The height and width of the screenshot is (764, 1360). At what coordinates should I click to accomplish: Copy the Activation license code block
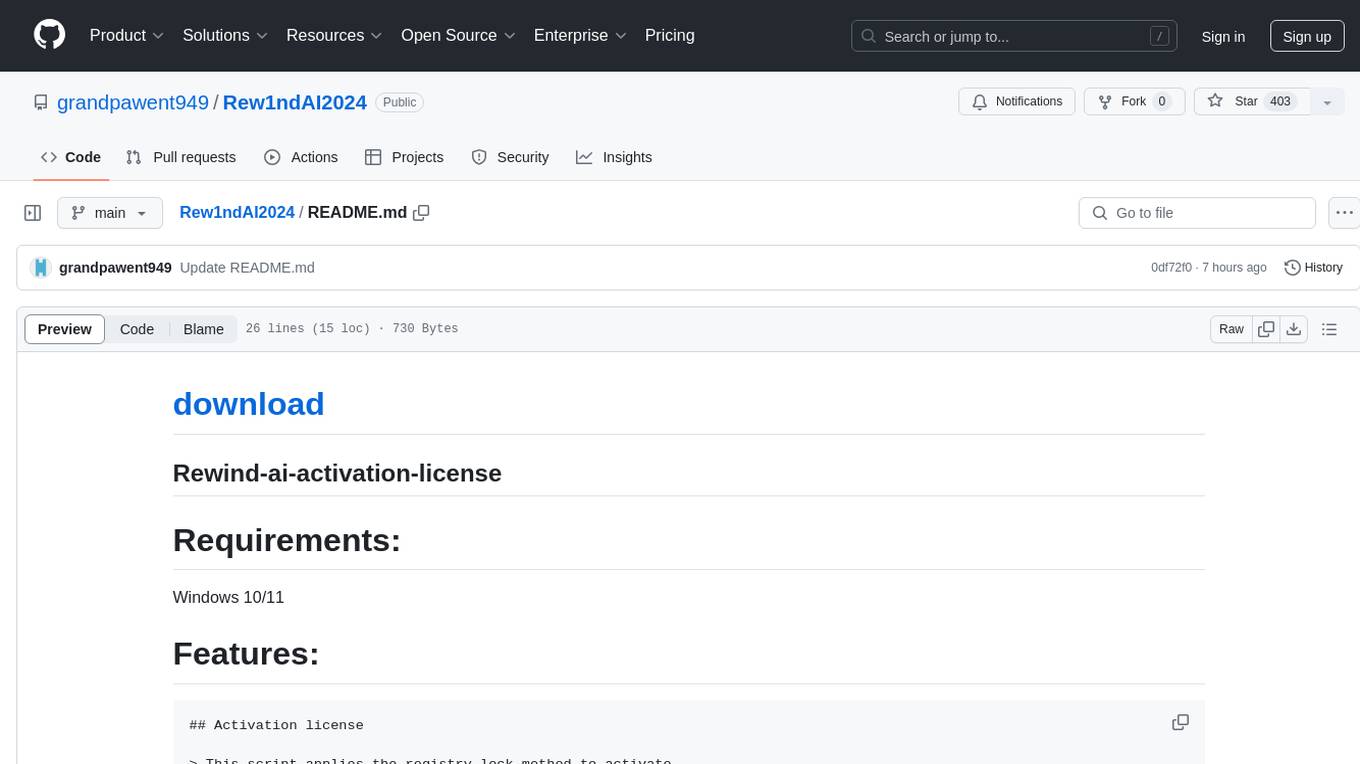(x=1180, y=722)
